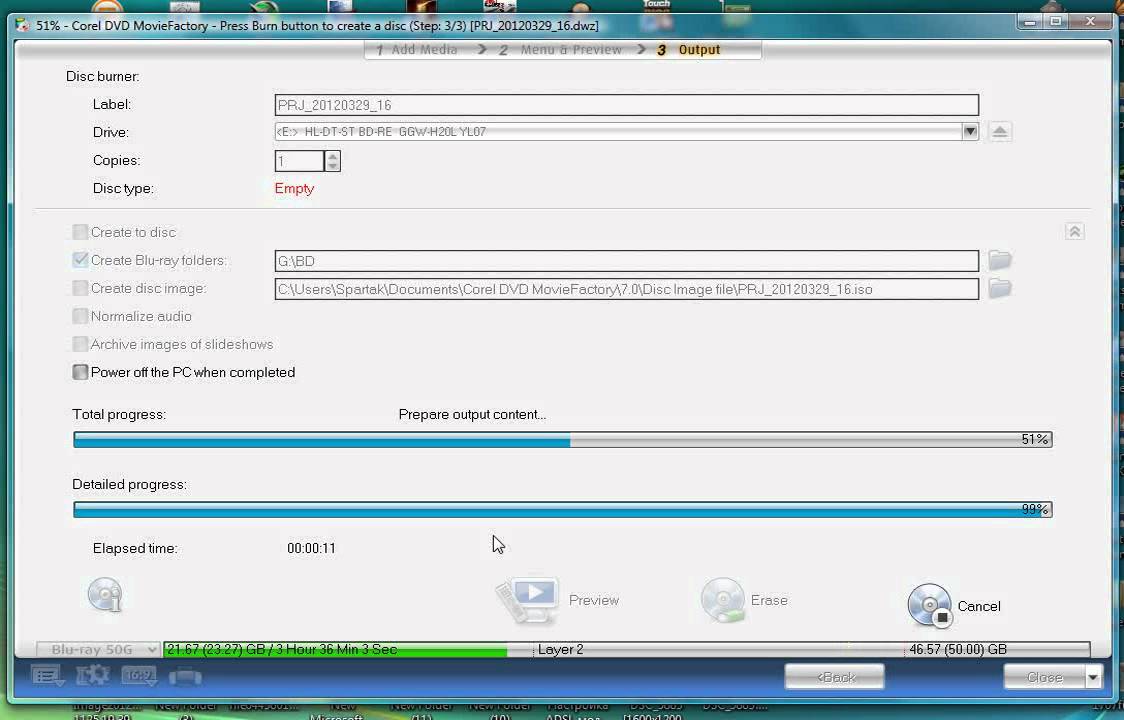Click the Close button
This screenshot has width=1124, height=720.
pos(1044,676)
